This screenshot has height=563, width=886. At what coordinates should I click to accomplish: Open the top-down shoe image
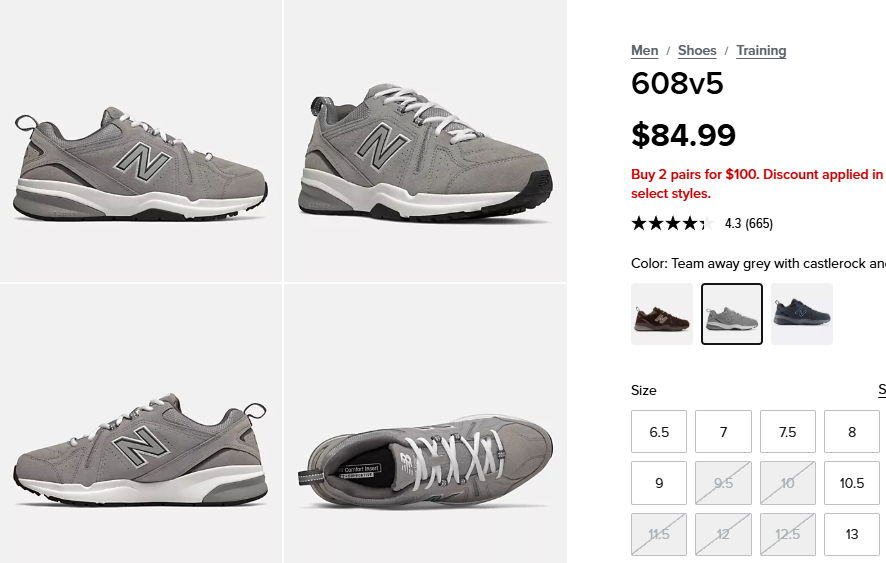[425, 423]
